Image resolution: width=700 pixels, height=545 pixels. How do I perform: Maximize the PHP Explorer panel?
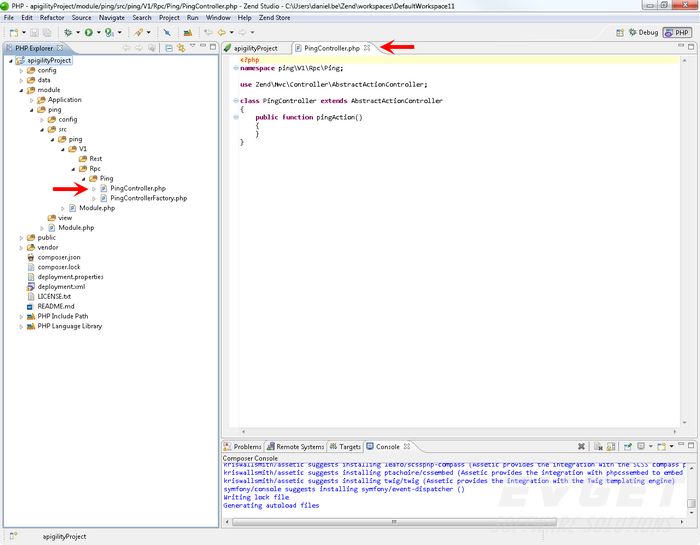(213, 46)
